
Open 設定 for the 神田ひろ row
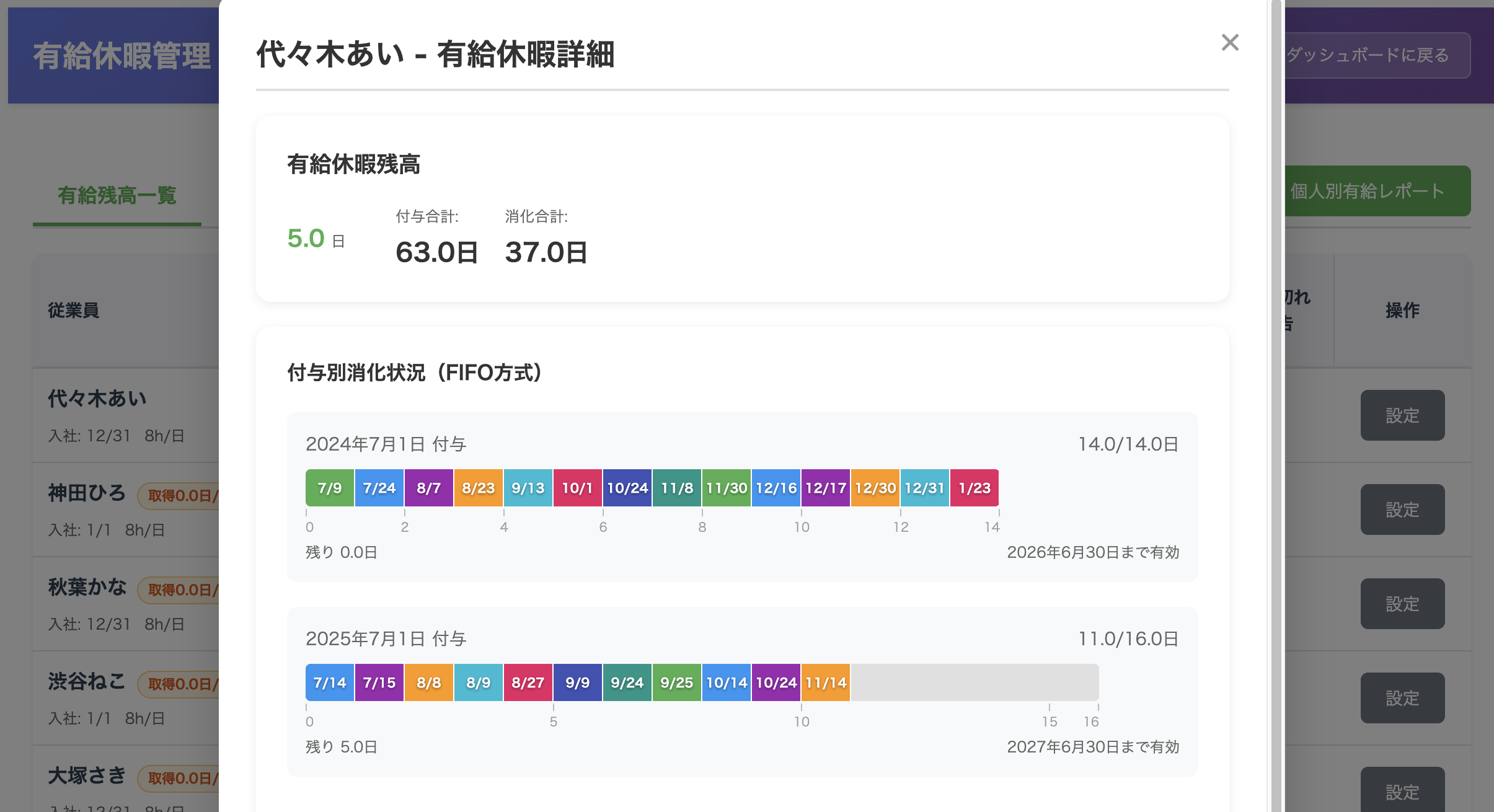[x=1403, y=510]
